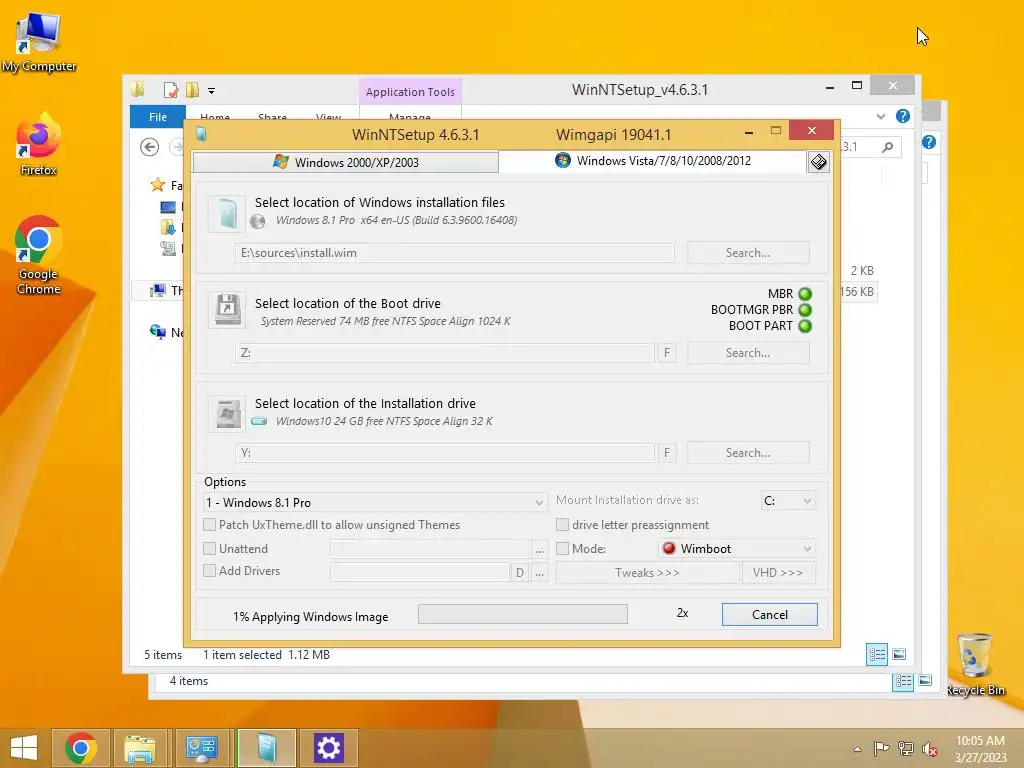Click F button beside Installation drive

point(667,453)
